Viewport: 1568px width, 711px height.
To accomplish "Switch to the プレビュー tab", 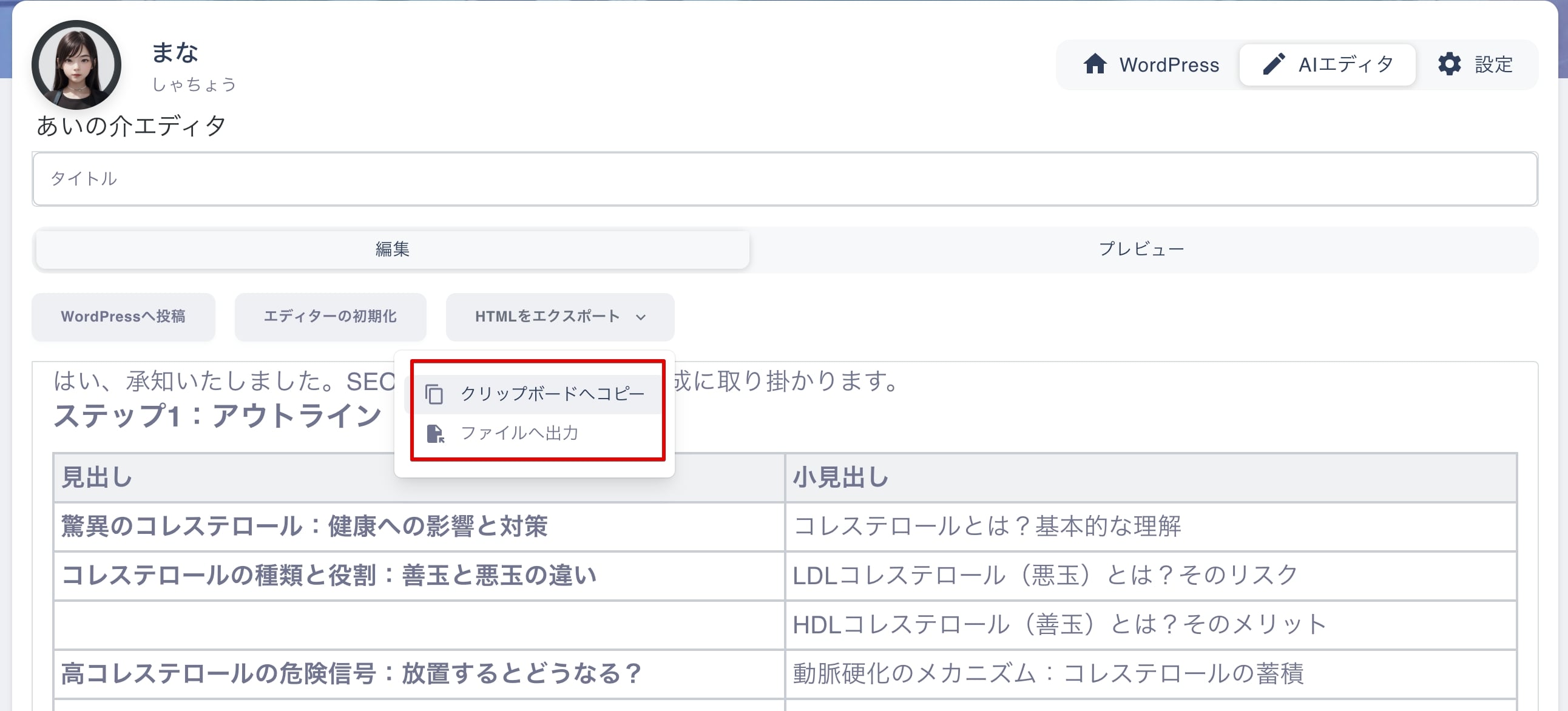I will [x=1141, y=249].
